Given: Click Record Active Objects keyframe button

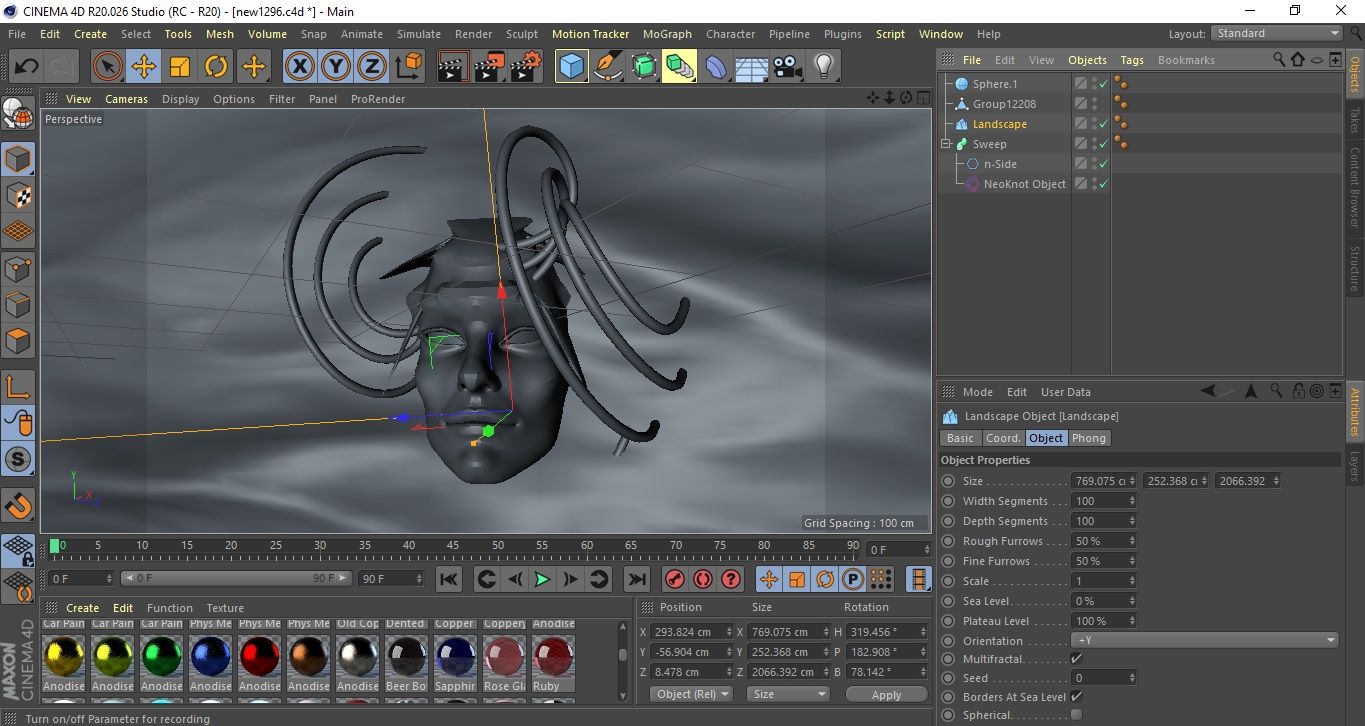Looking at the screenshot, I should point(675,579).
